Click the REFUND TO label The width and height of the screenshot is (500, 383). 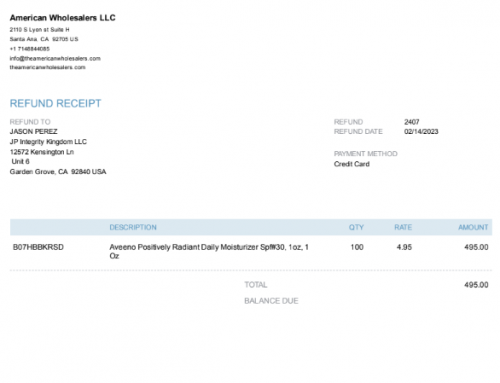(x=30, y=122)
